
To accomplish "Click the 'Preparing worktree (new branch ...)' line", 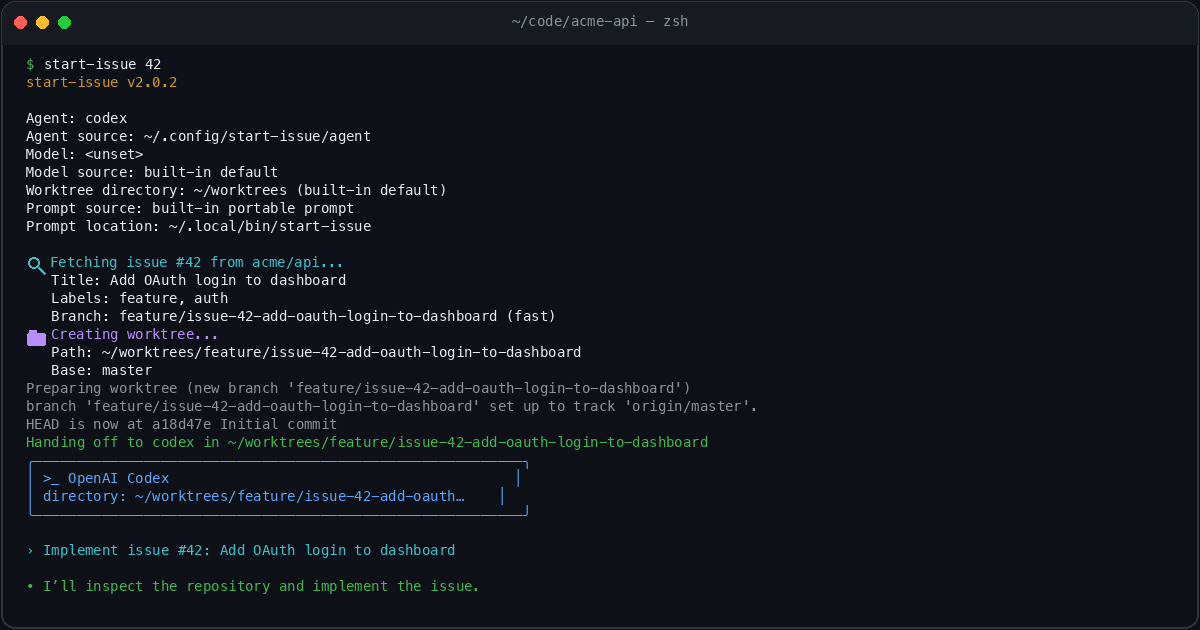I will (358, 388).
